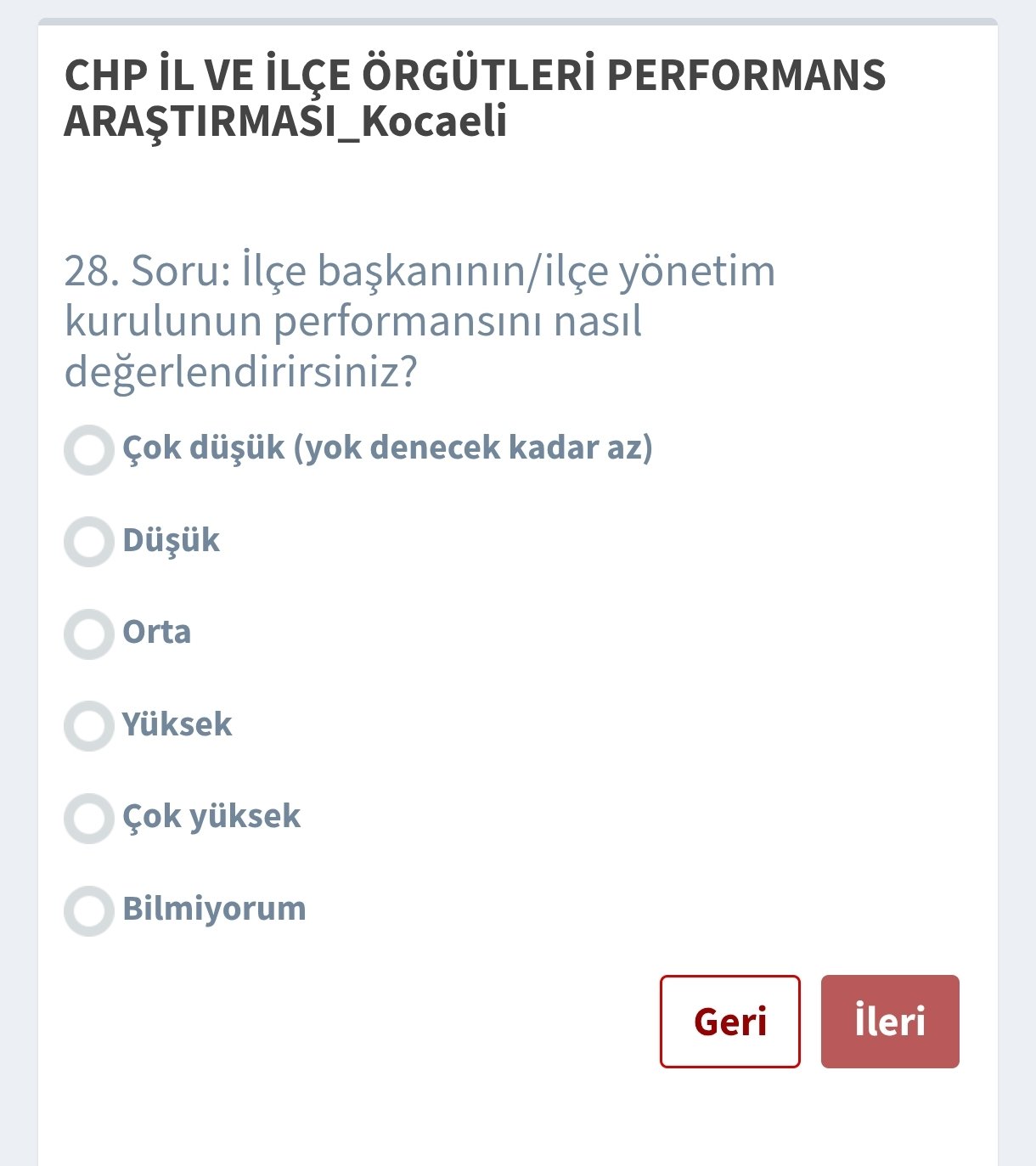Pick the 'Yüksek' radio button circle
Screen dimensions: 1036x1166
[x=89, y=726]
